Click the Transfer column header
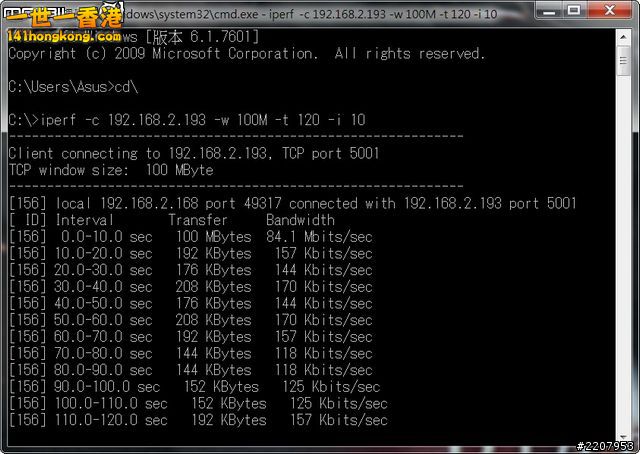Image resolution: width=640 pixels, height=454 pixels. (197, 220)
